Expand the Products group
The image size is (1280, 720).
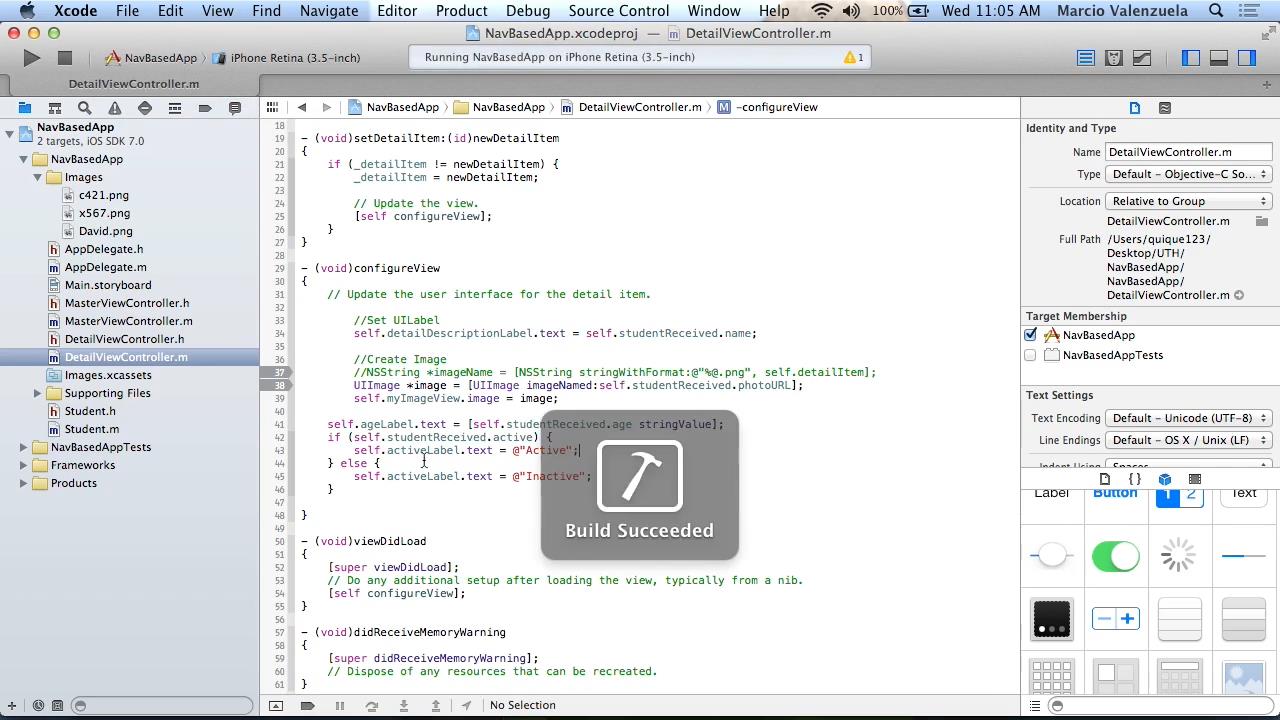23,483
